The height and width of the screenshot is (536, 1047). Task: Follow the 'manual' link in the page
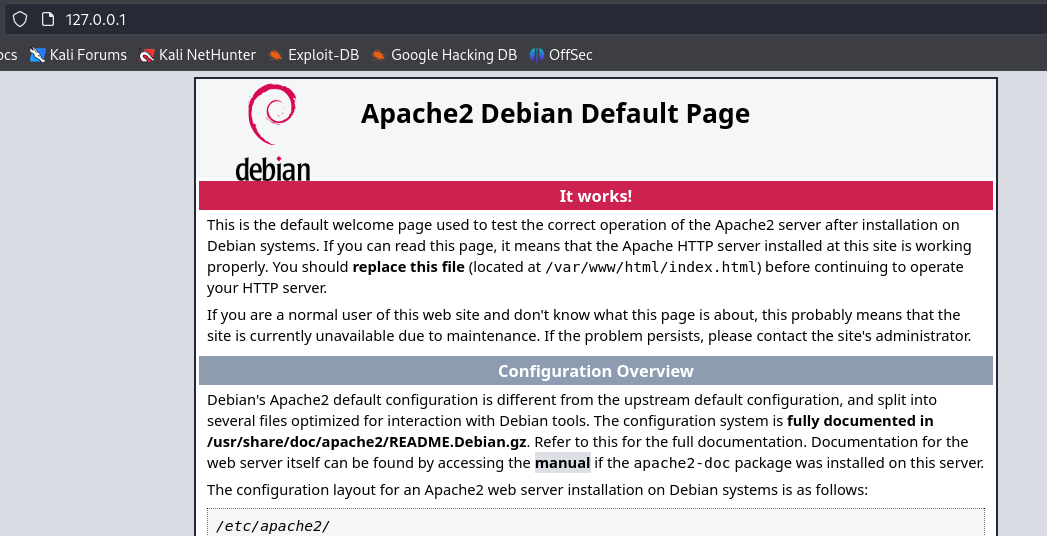tap(562, 463)
